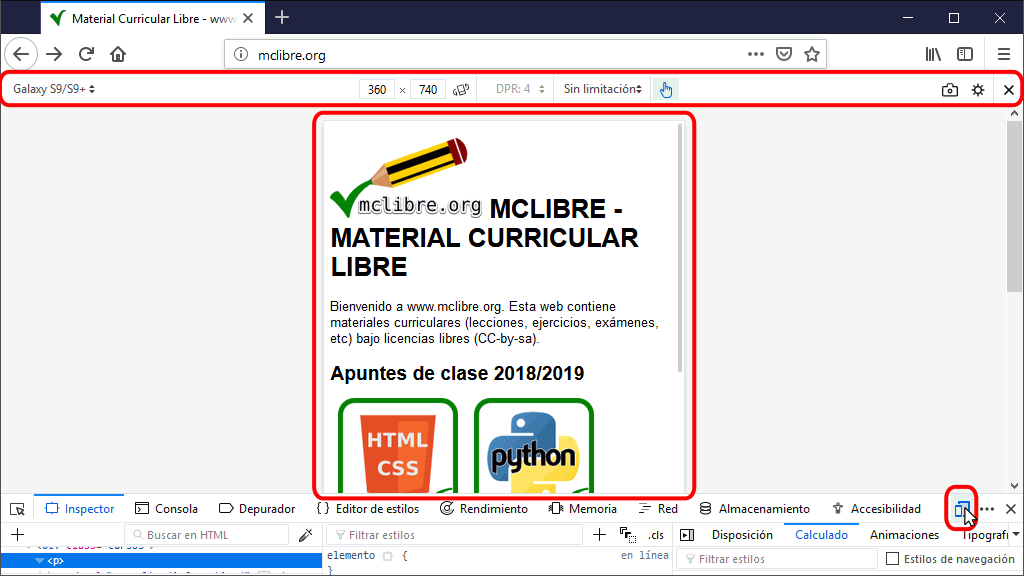Click the viewport width field showing 360
This screenshot has width=1024, height=576.
click(x=377, y=89)
